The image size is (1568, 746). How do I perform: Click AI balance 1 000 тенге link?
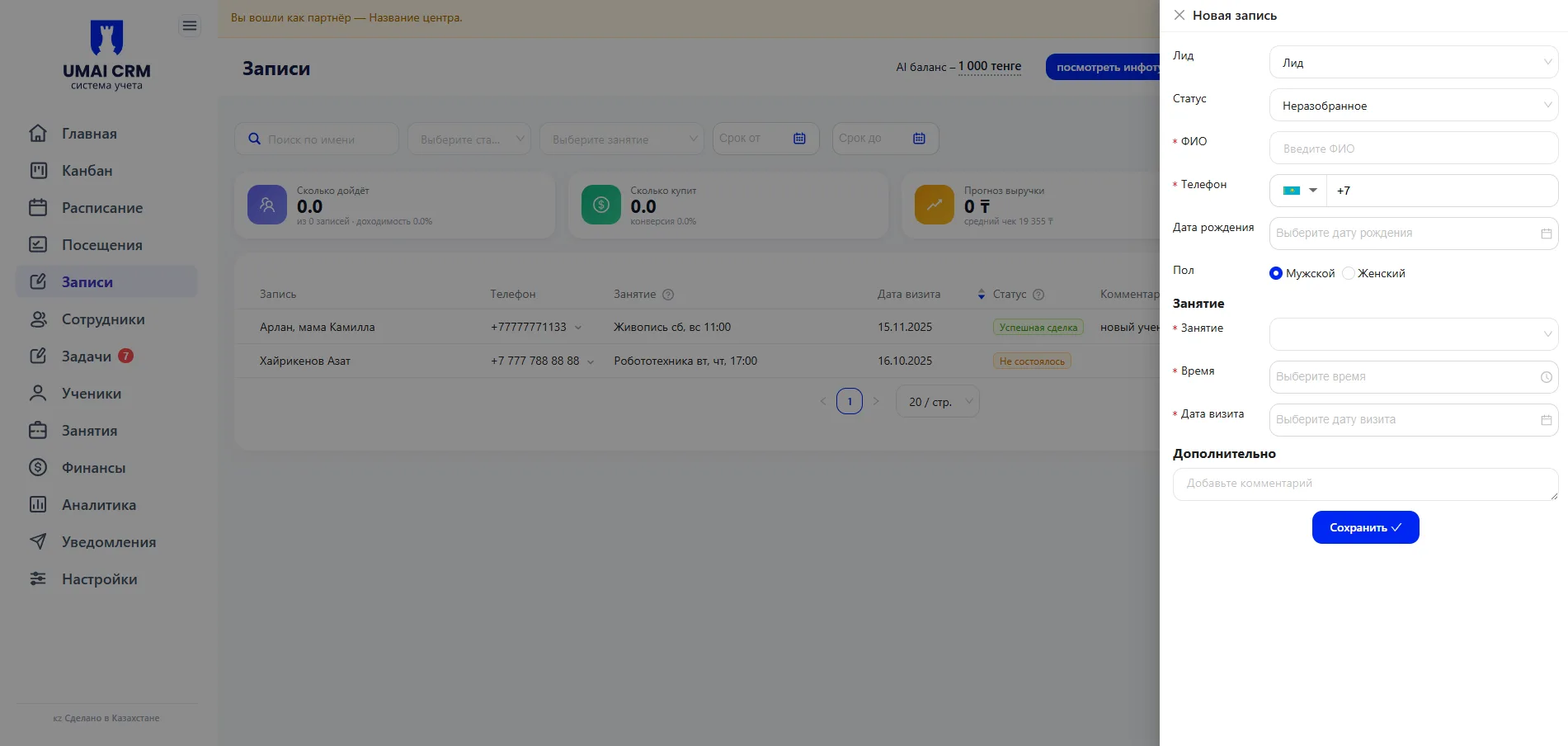click(x=990, y=66)
